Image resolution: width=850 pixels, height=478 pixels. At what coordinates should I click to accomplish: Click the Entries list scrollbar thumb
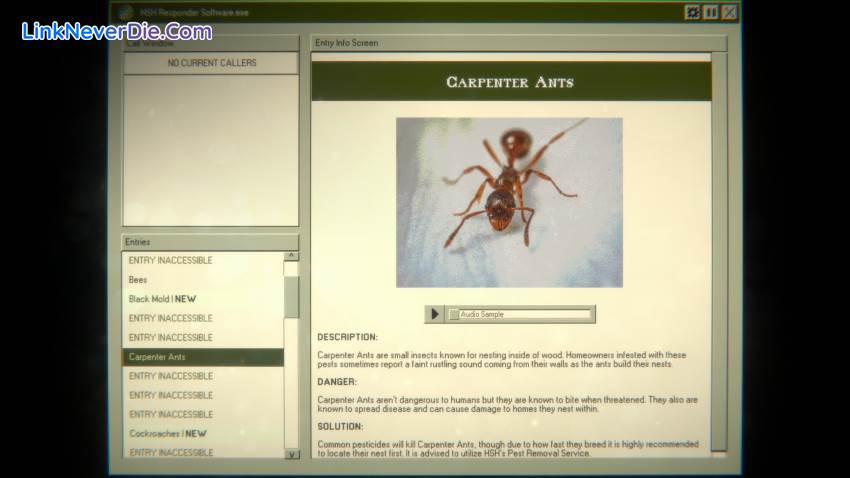click(x=291, y=296)
